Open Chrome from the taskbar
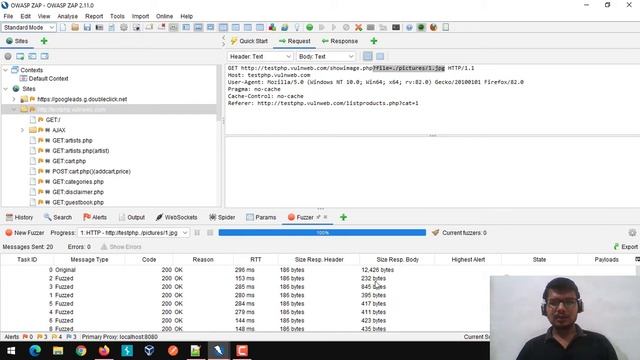 pos(81,351)
